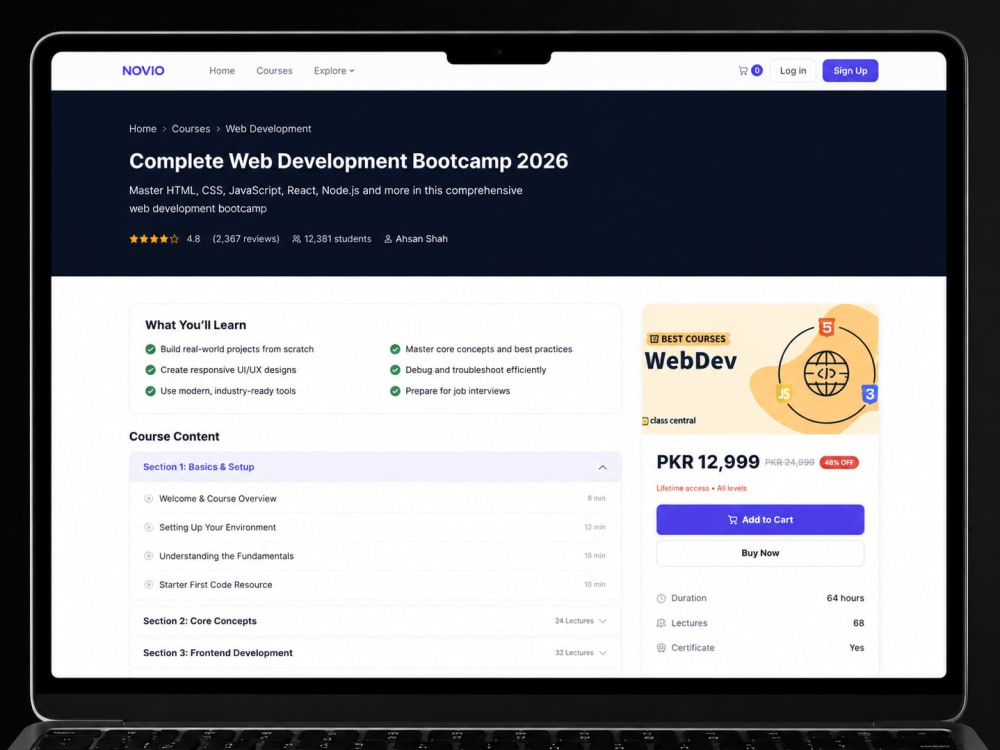The width and height of the screenshot is (1000, 750).
Task: Click check icon beside Prepare for job interviews
Action: pyautogui.click(x=395, y=391)
